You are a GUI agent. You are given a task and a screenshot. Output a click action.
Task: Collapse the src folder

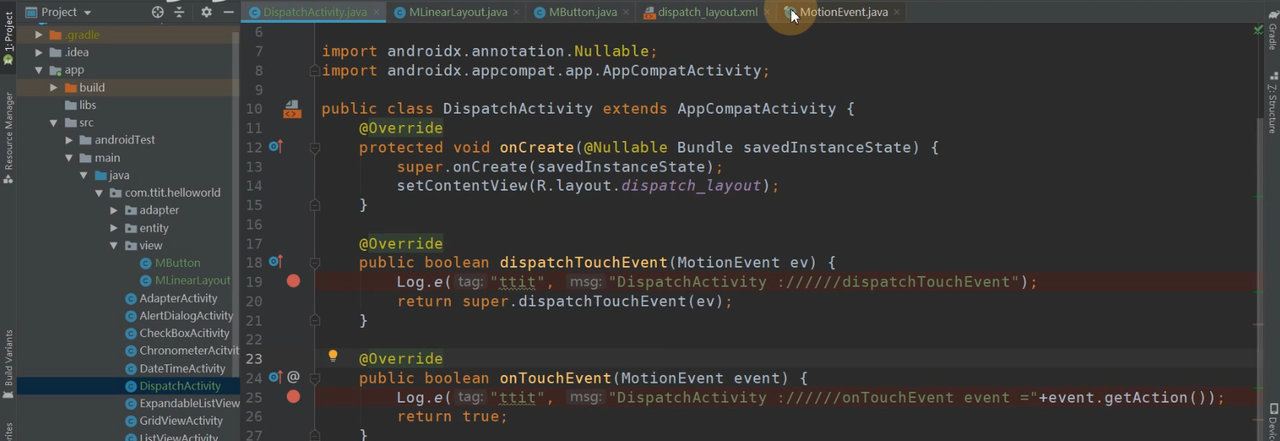[x=54, y=122]
